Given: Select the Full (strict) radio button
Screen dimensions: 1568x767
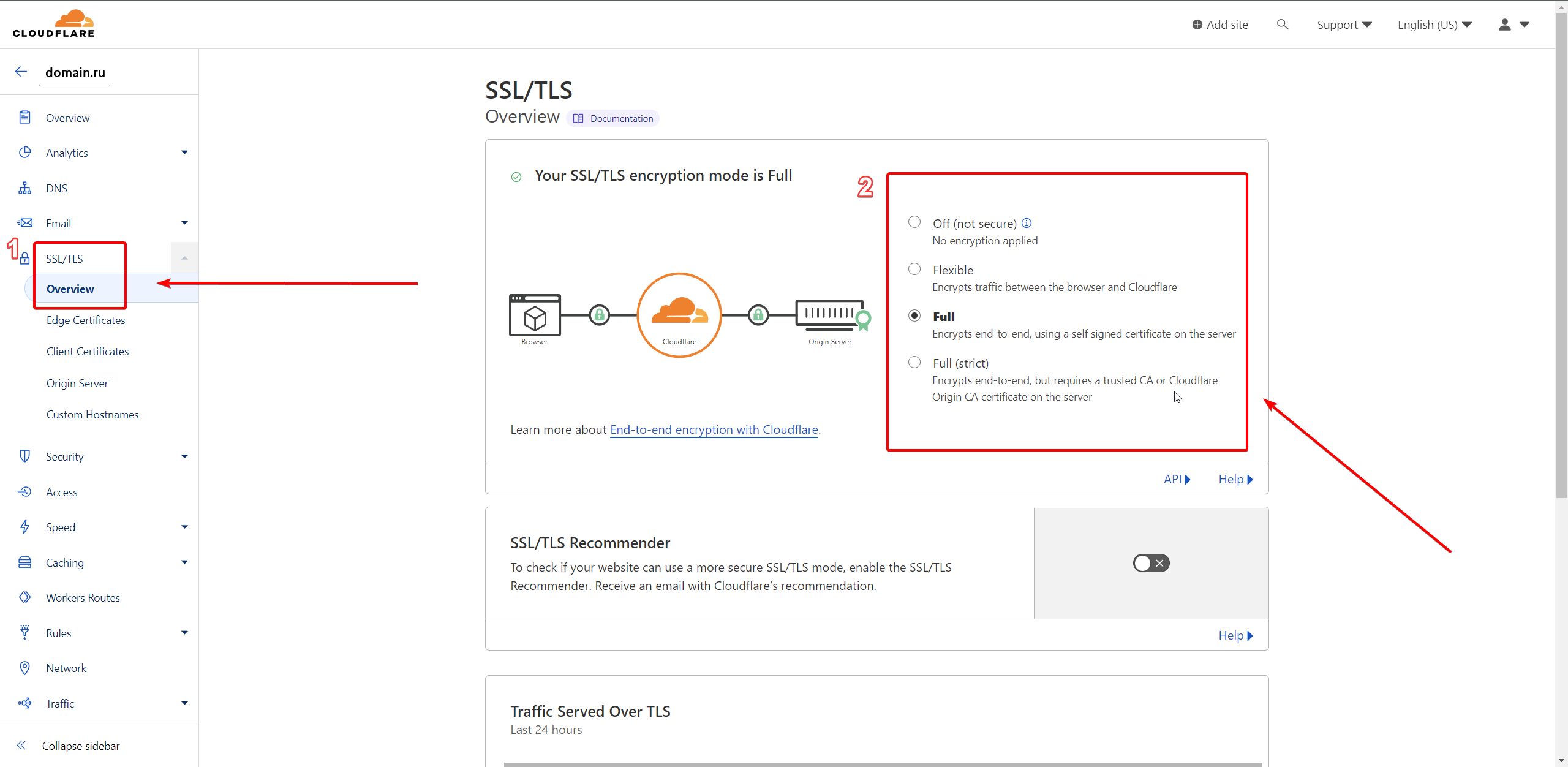Looking at the screenshot, I should (914, 362).
